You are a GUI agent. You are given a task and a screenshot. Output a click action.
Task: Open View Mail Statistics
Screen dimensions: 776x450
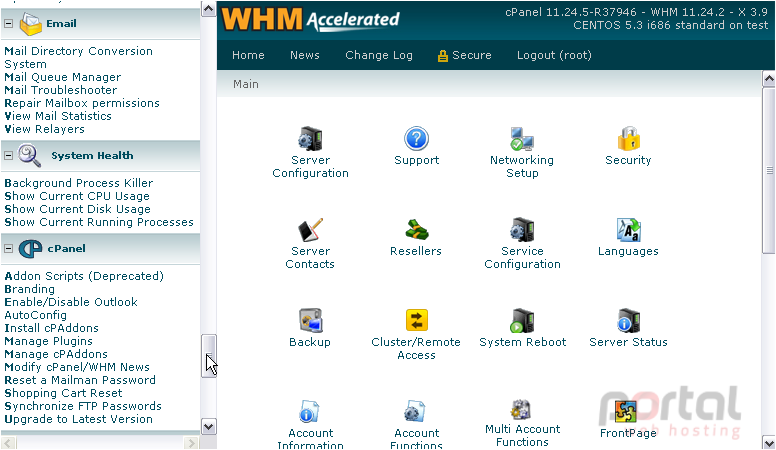tap(58, 116)
